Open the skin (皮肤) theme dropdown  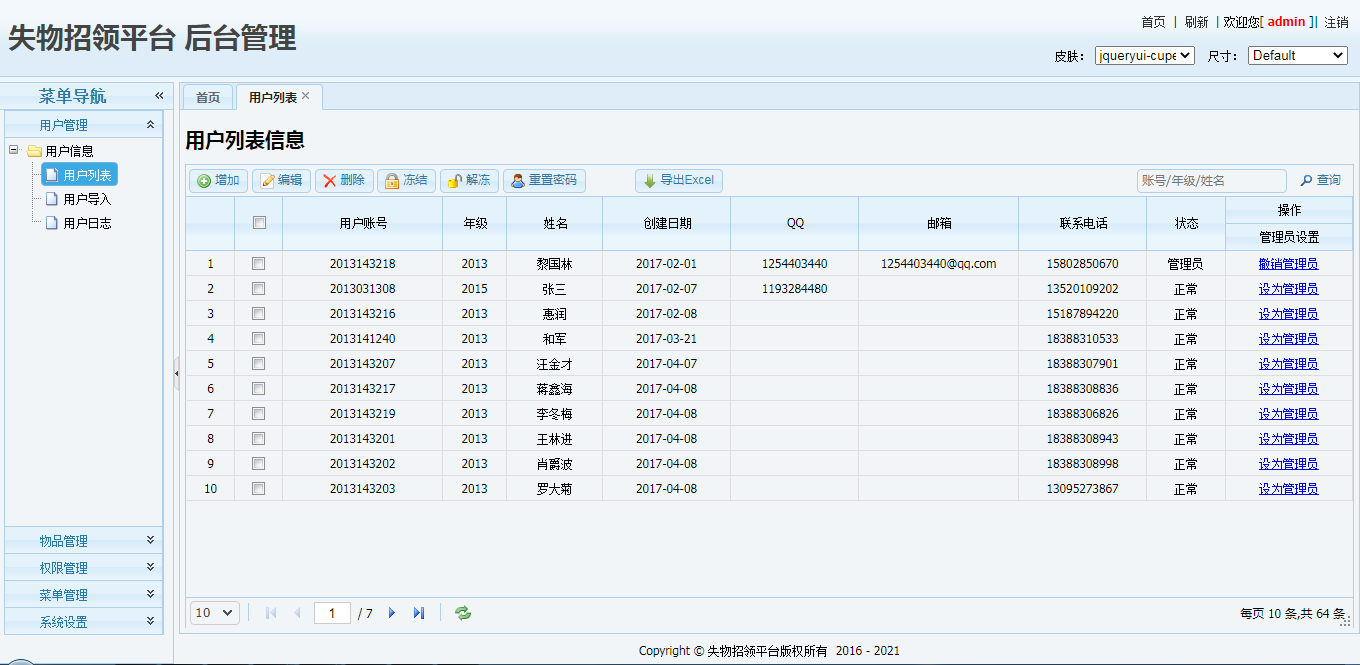(1144, 56)
